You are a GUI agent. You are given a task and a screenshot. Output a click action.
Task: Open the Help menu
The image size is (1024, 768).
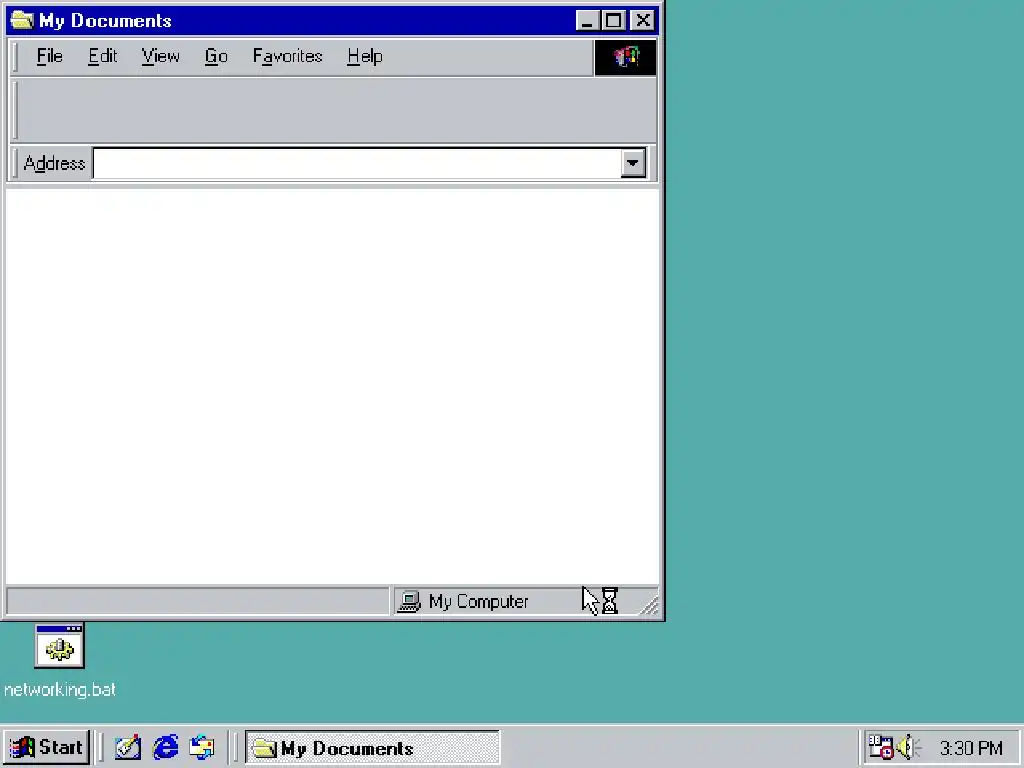click(364, 56)
